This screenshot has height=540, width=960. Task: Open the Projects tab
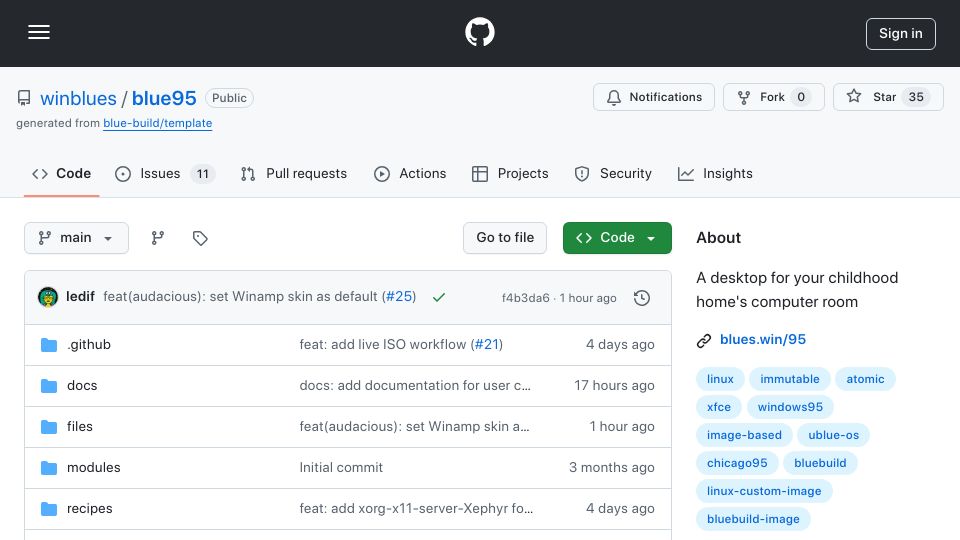pos(510,174)
